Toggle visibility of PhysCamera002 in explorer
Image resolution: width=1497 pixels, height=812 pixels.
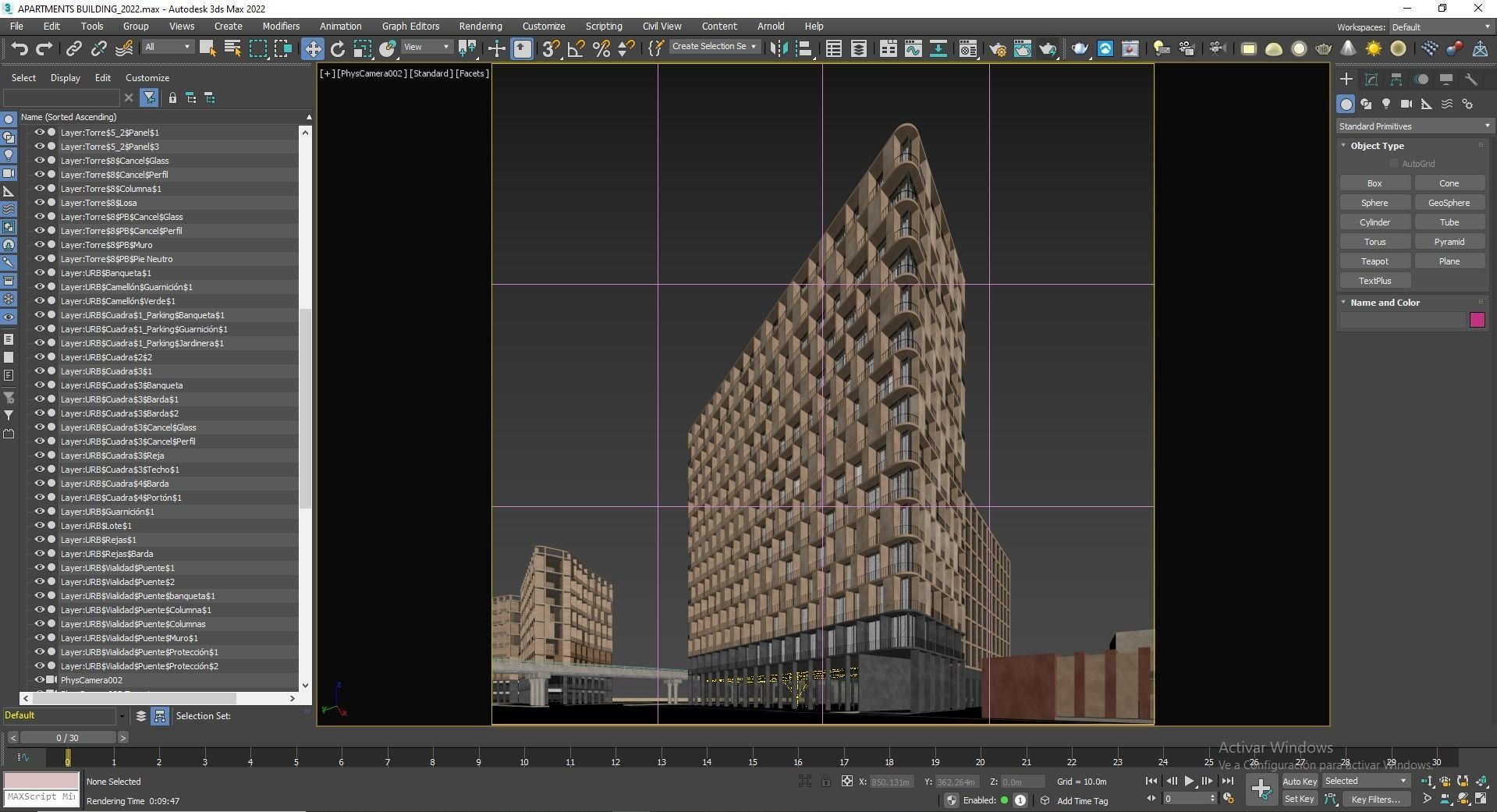[39, 680]
